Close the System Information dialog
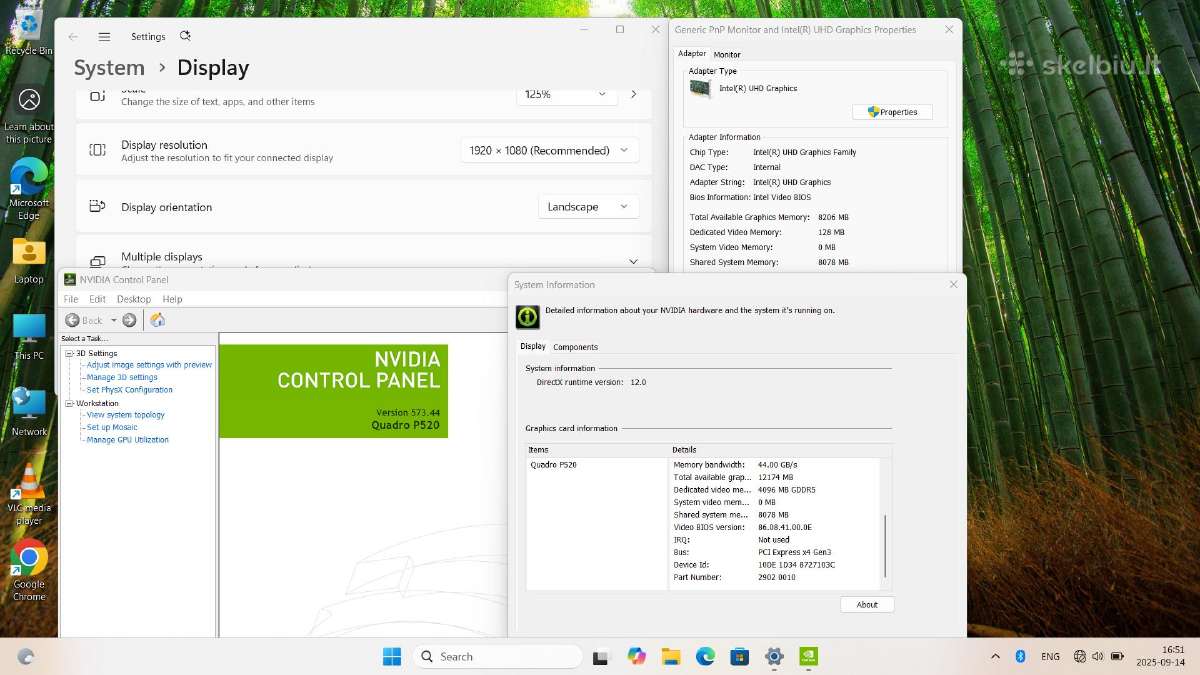The height and width of the screenshot is (675, 1200). tap(953, 285)
